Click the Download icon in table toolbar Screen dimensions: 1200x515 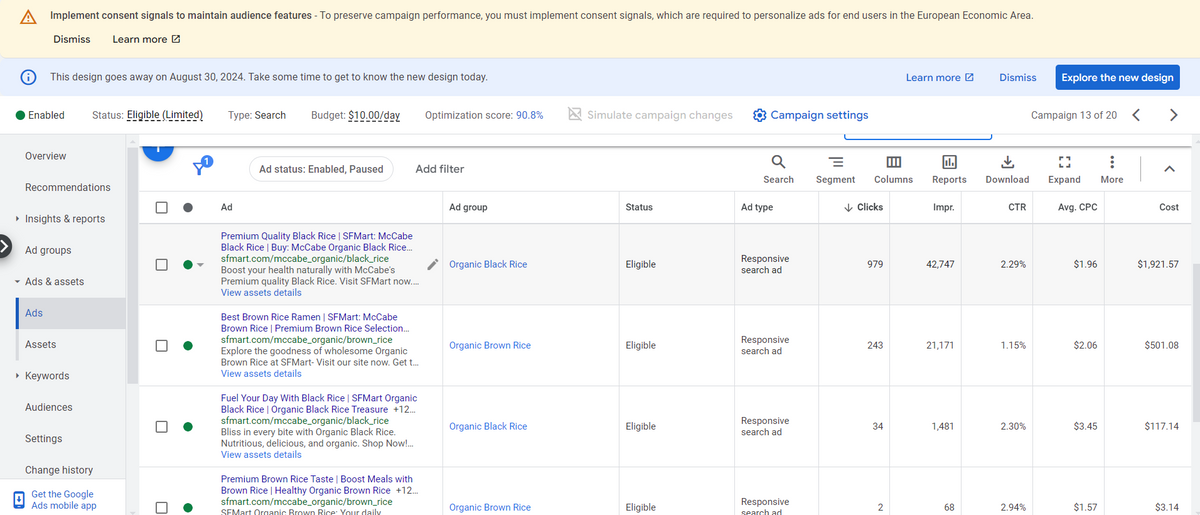(1007, 161)
